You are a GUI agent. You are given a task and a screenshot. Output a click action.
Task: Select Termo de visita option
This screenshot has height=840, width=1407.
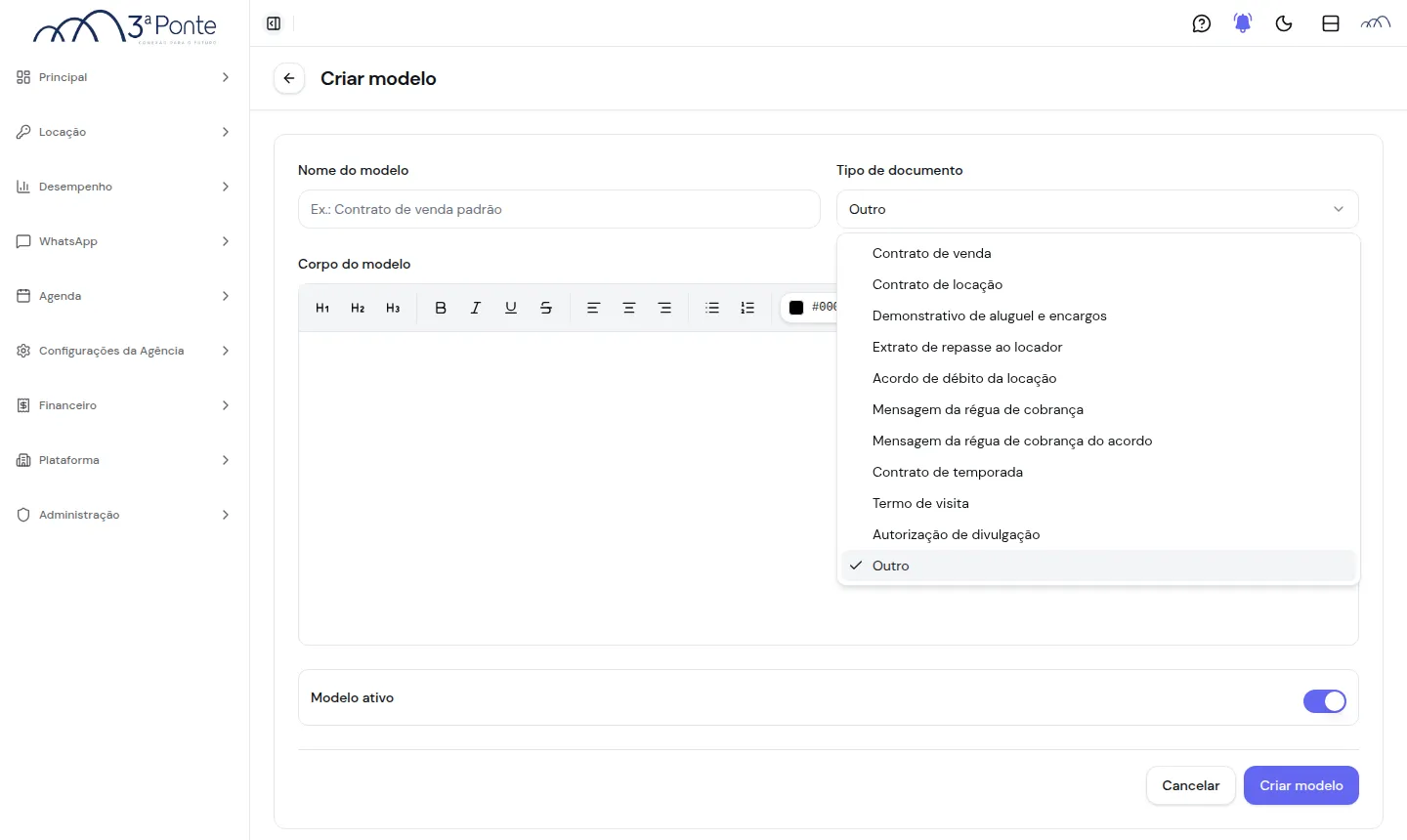1098,503
